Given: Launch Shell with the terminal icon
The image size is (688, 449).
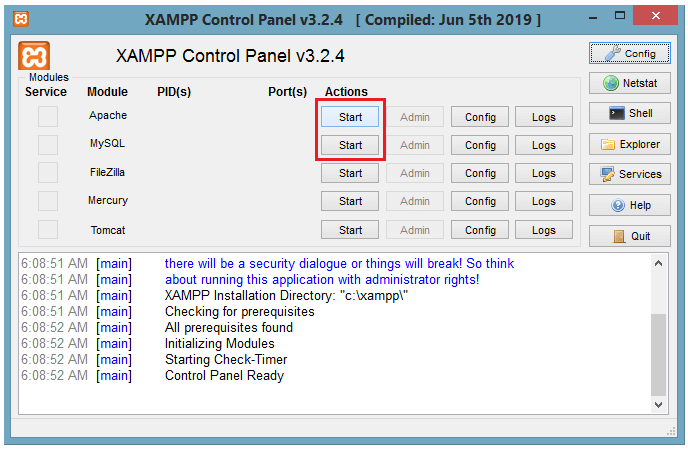Looking at the screenshot, I should pyautogui.click(x=629, y=113).
